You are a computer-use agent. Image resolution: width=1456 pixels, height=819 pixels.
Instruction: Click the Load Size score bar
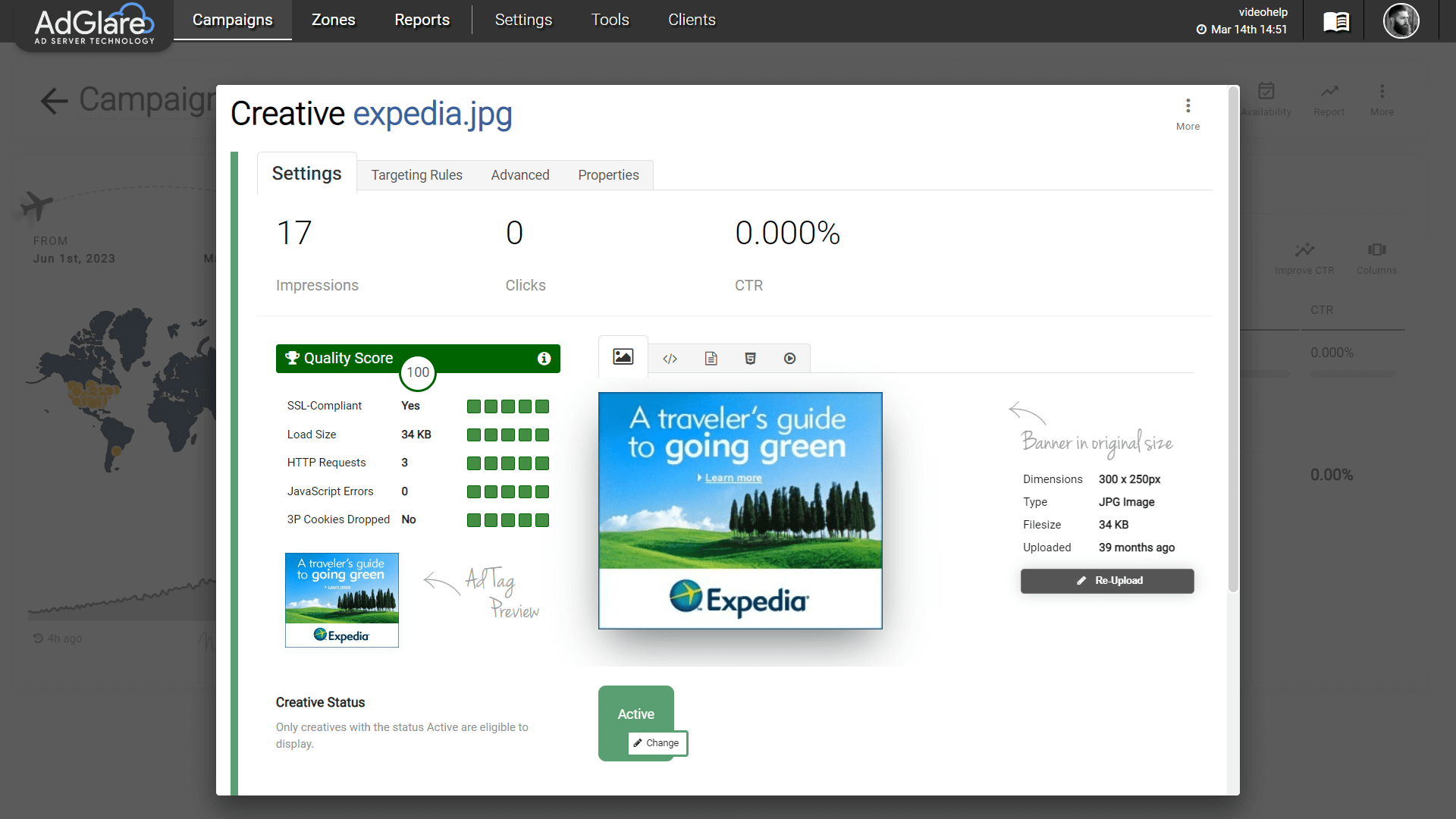click(x=507, y=435)
